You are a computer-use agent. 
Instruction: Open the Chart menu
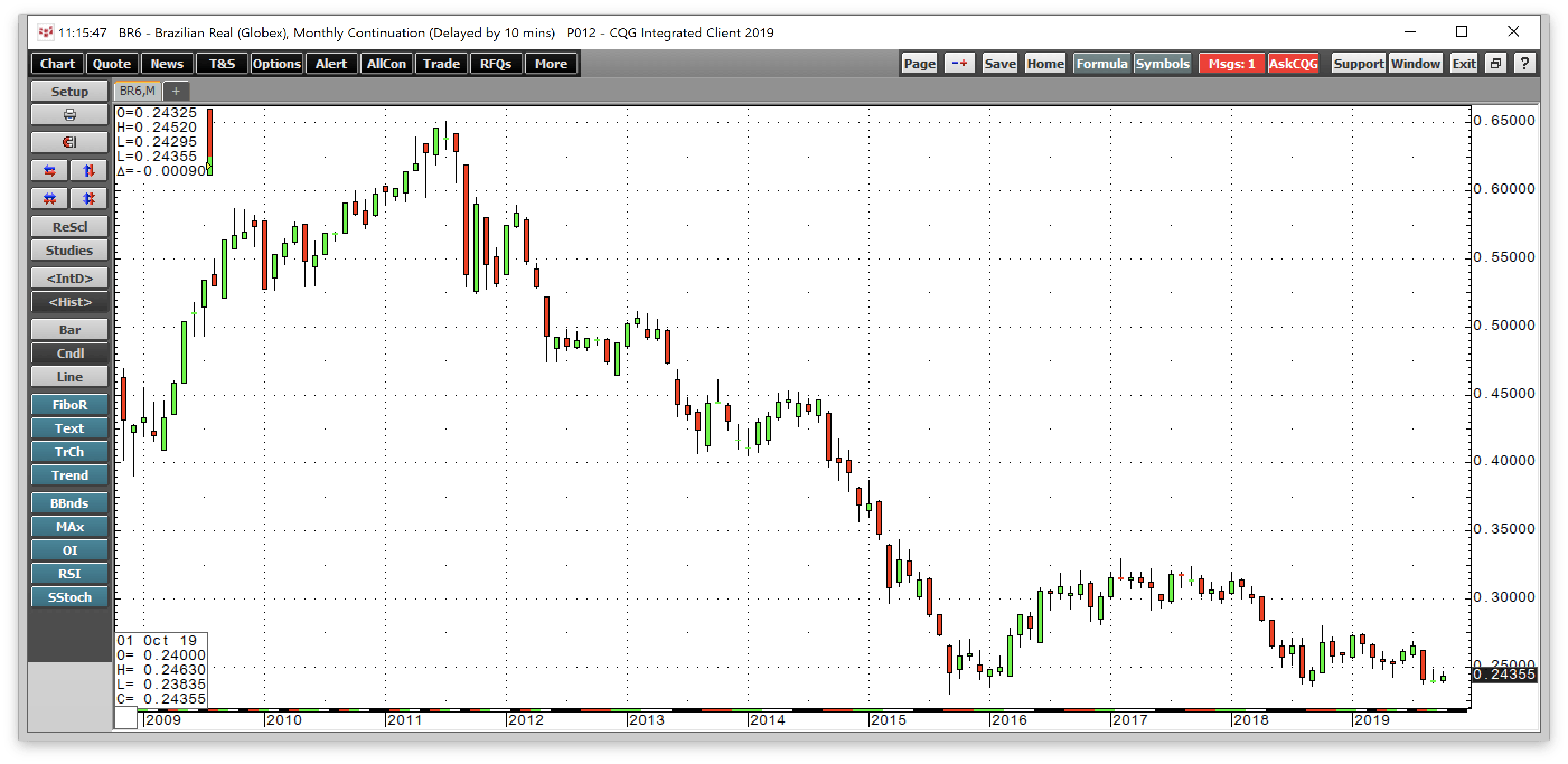(57, 63)
